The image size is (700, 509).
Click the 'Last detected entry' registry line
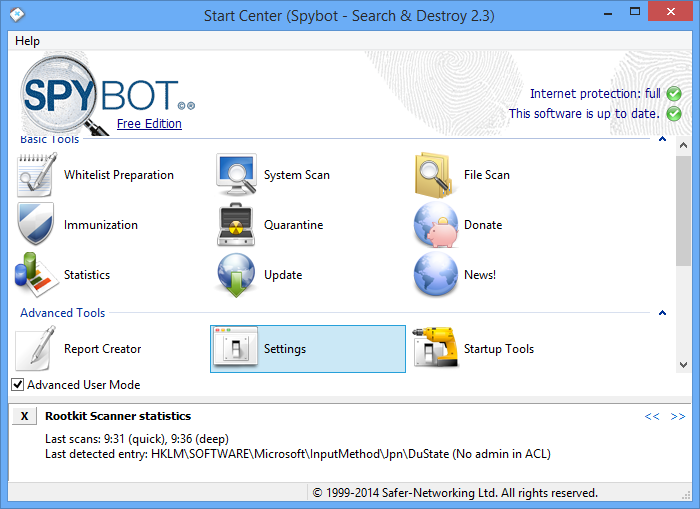[298, 454]
